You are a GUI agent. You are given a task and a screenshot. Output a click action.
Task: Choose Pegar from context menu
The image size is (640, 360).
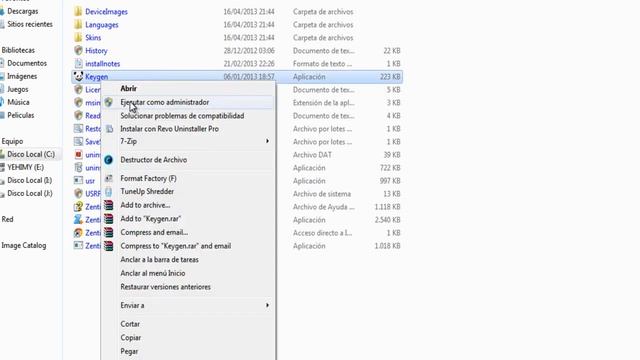tap(129, 351)
